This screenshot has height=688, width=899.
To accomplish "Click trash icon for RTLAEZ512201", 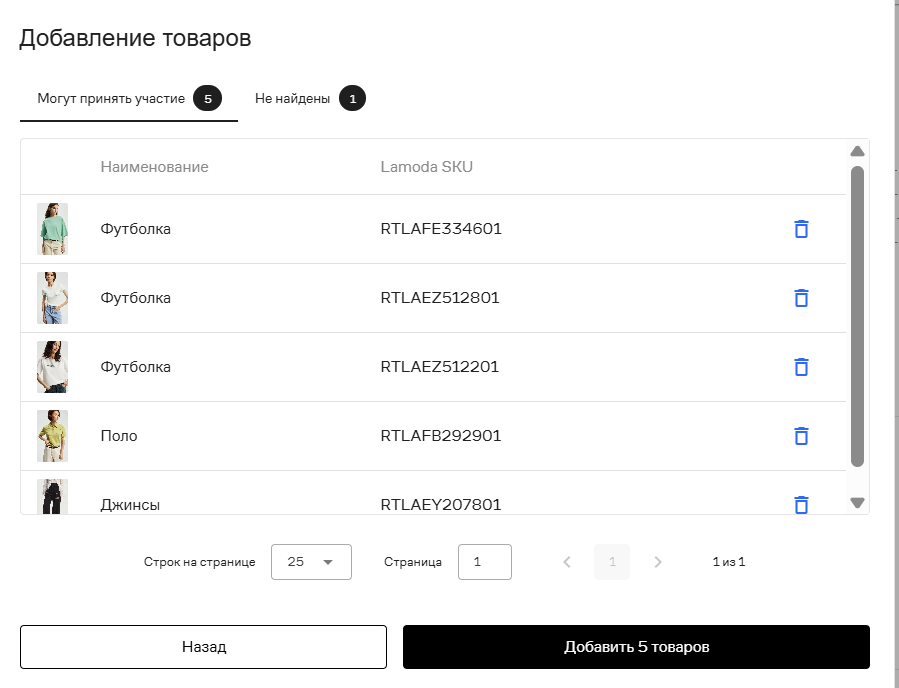I will click(x=801, y=366).
